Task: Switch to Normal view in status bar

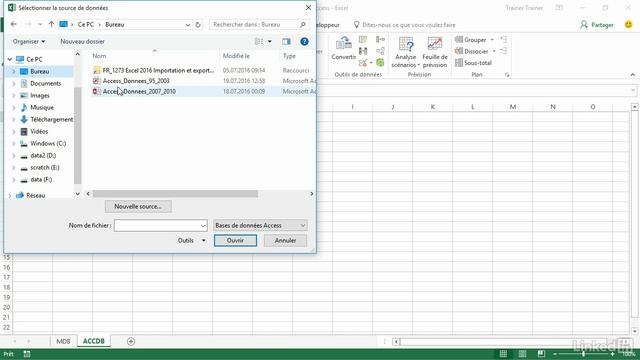Action: tap(503, 354)
